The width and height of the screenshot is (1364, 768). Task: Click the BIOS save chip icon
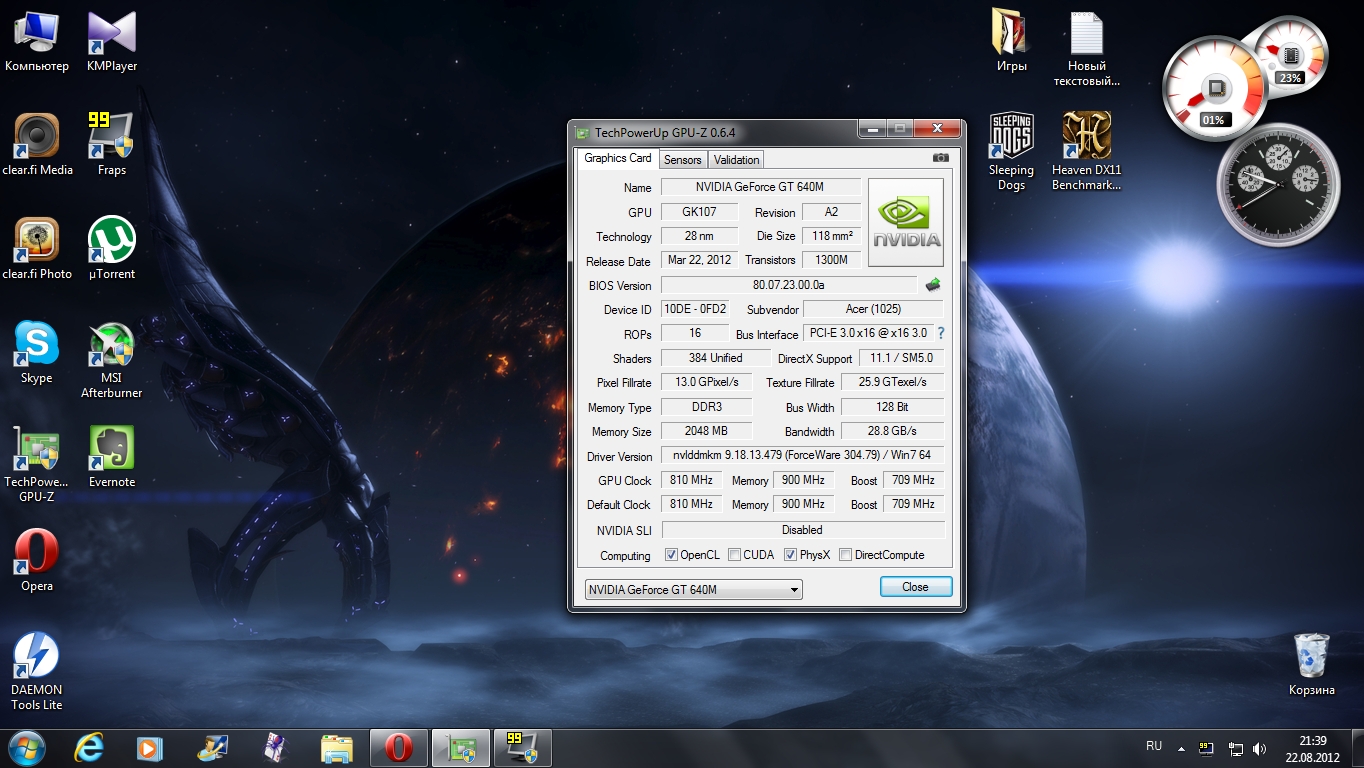[932, 285]
